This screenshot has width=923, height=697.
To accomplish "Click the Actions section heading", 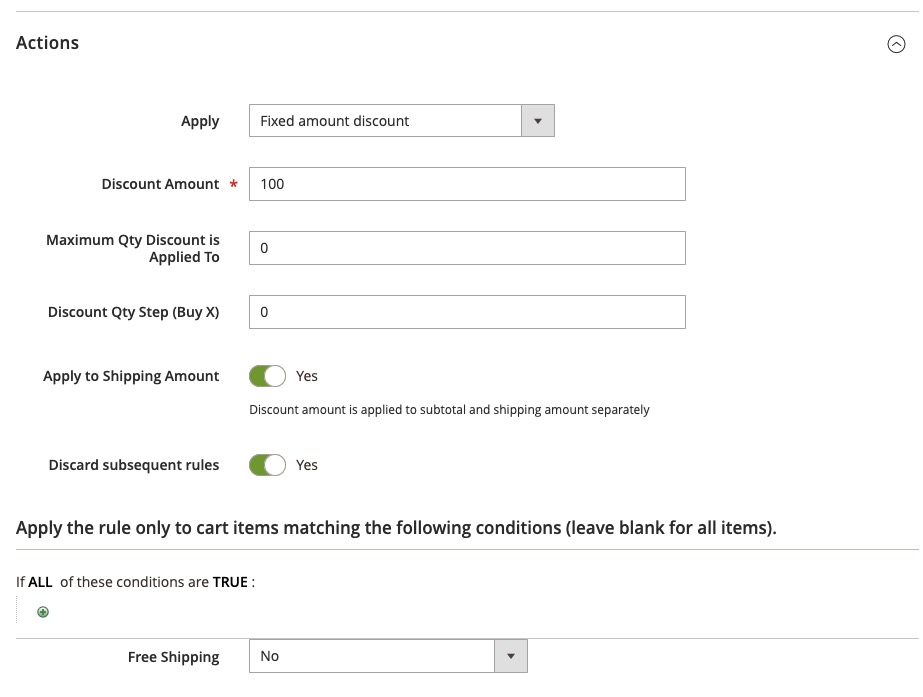I will (47, 43).
